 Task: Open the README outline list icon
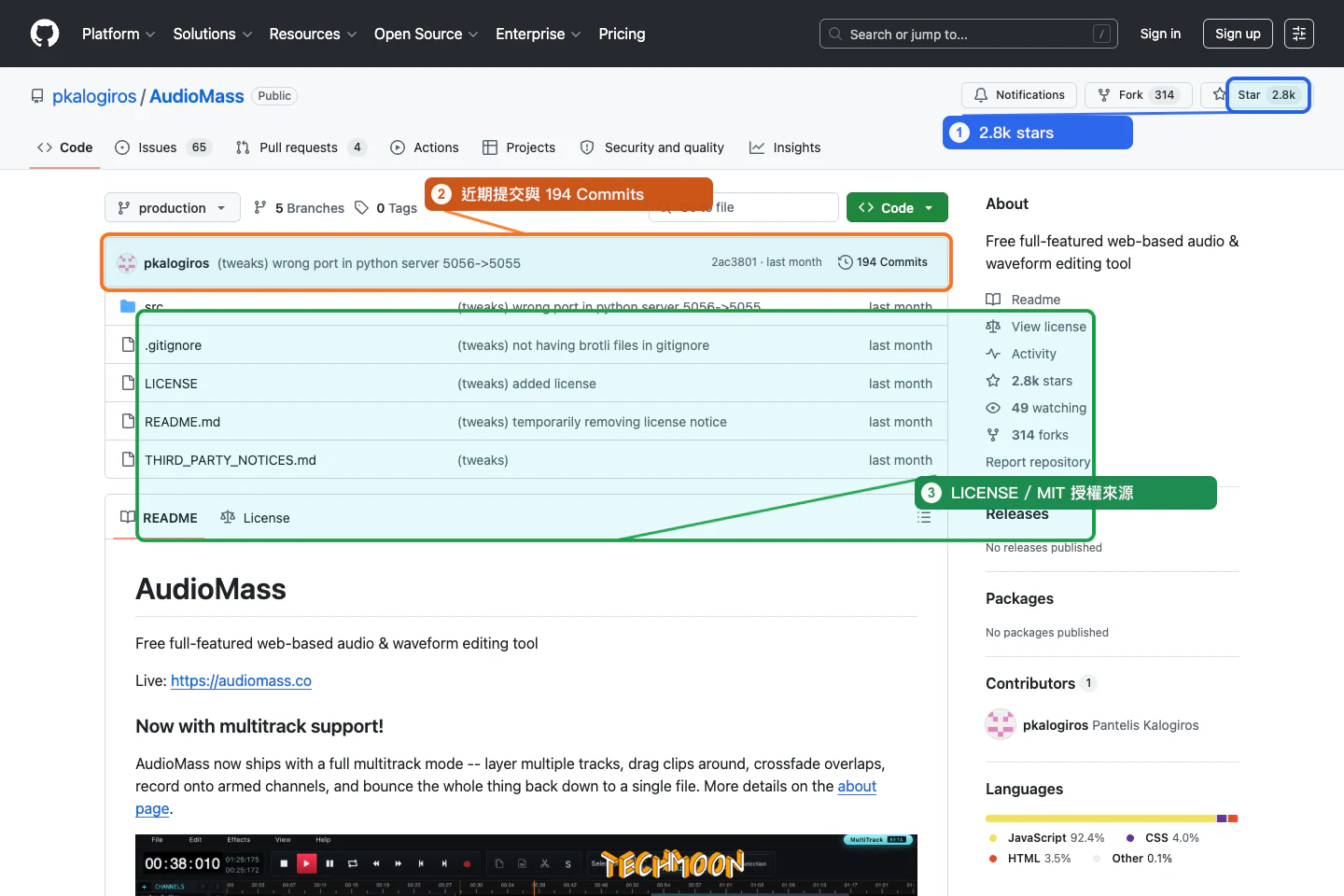(x=924, y=517)
